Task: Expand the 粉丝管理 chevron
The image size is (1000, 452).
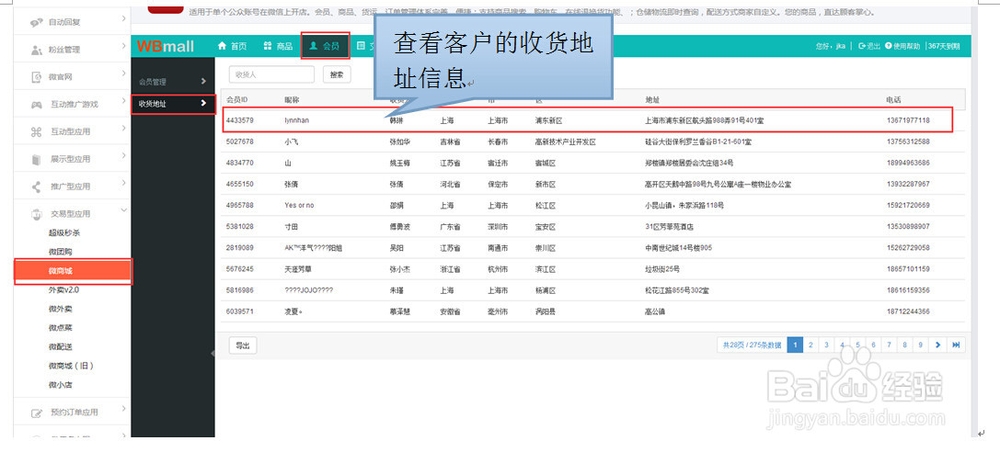Action: [124, 47]
